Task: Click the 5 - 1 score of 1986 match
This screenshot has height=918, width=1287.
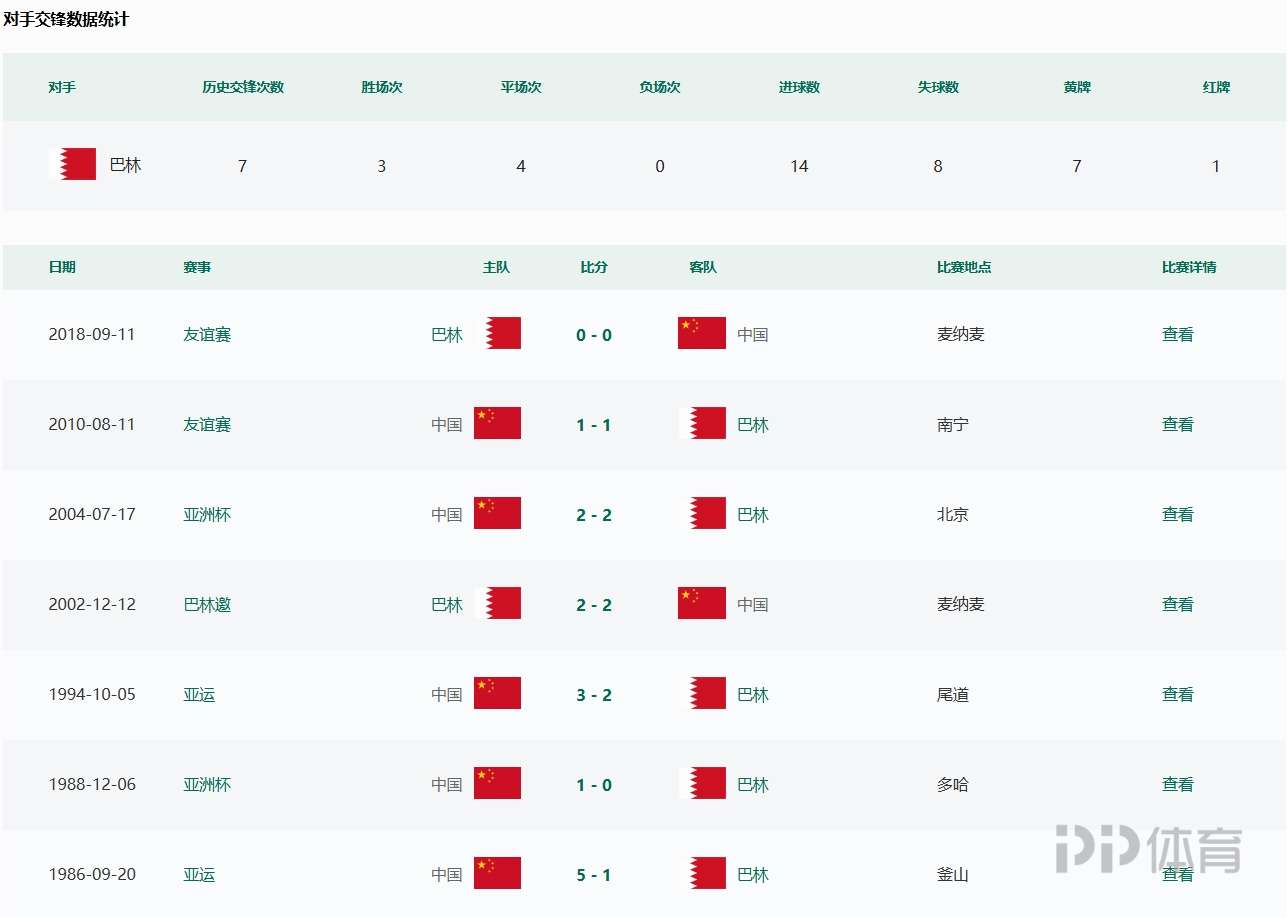Action: (594, 875)
